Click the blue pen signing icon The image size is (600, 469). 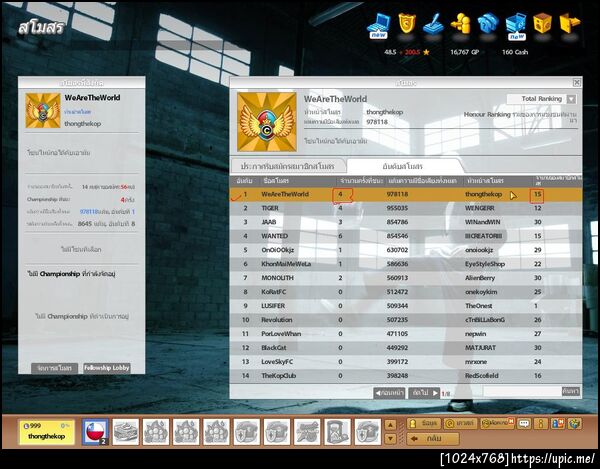coord(434,24)
